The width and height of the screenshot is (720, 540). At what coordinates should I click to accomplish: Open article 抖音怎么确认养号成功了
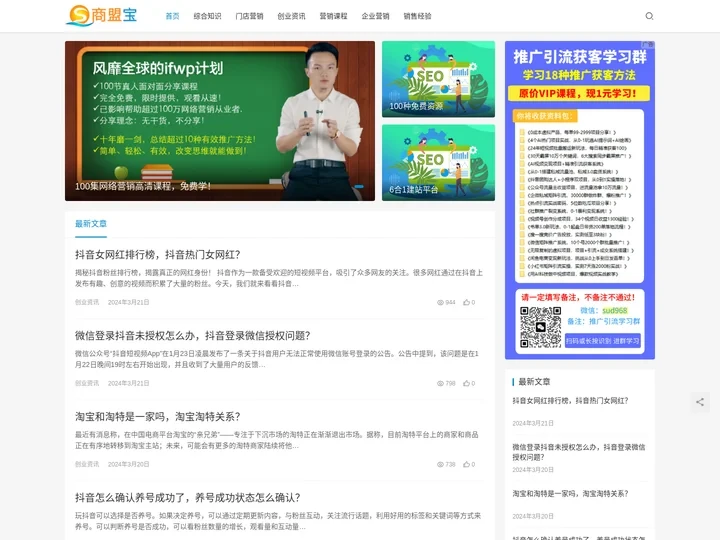coord(188,498)
